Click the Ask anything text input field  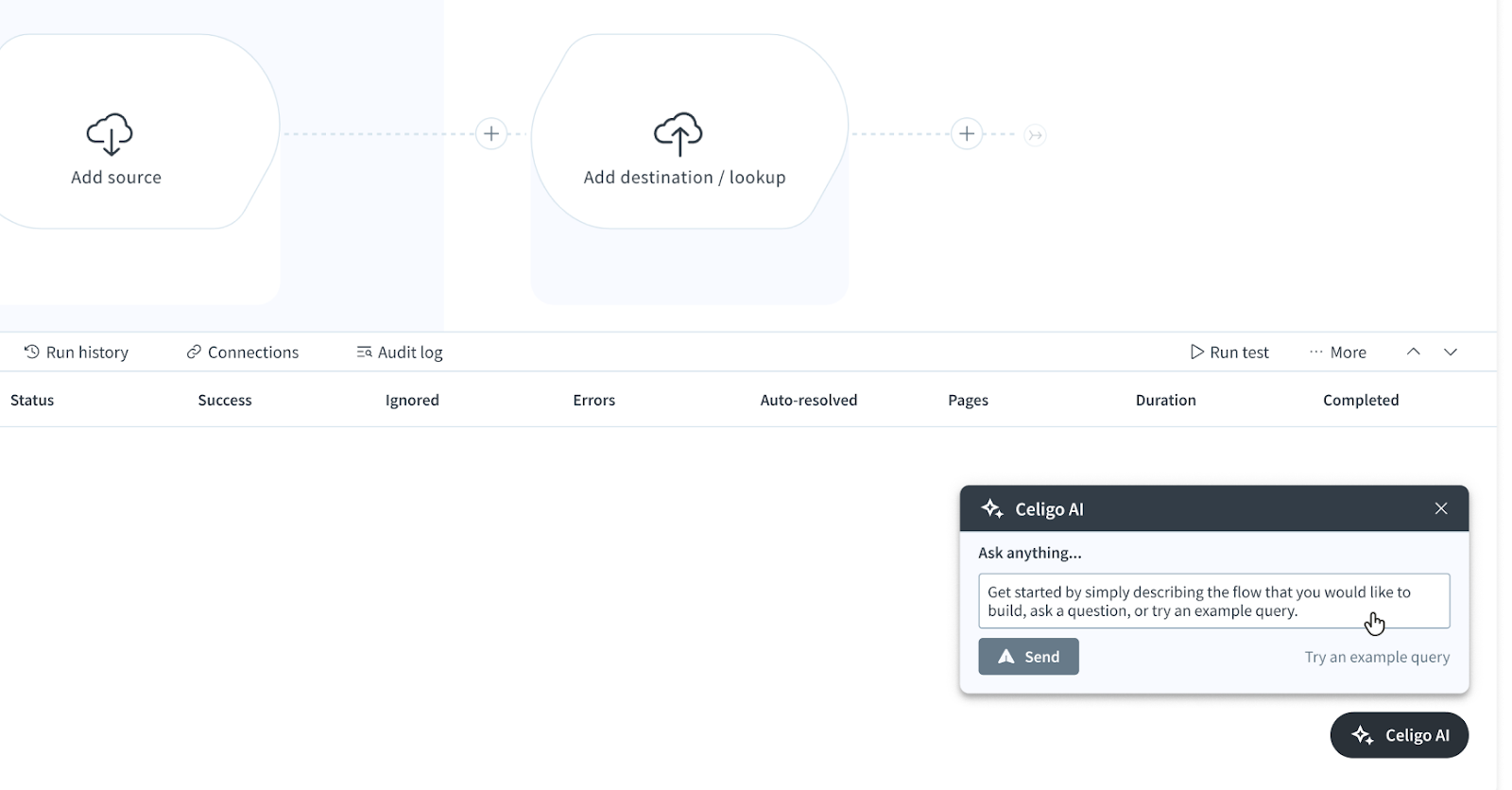pos(1214,601)
